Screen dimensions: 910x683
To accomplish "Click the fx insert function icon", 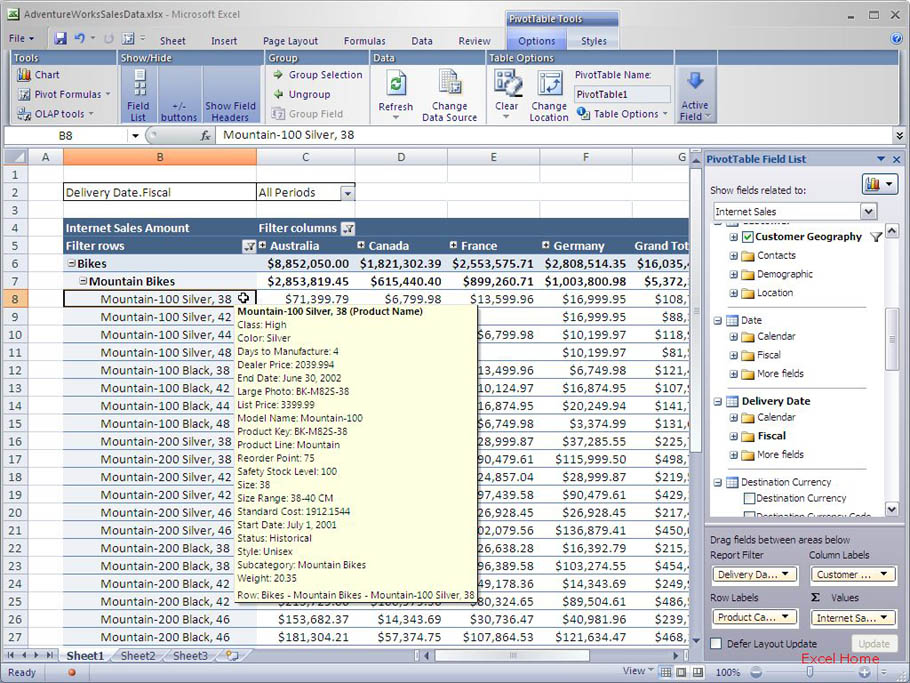I will tap(205, 136).
